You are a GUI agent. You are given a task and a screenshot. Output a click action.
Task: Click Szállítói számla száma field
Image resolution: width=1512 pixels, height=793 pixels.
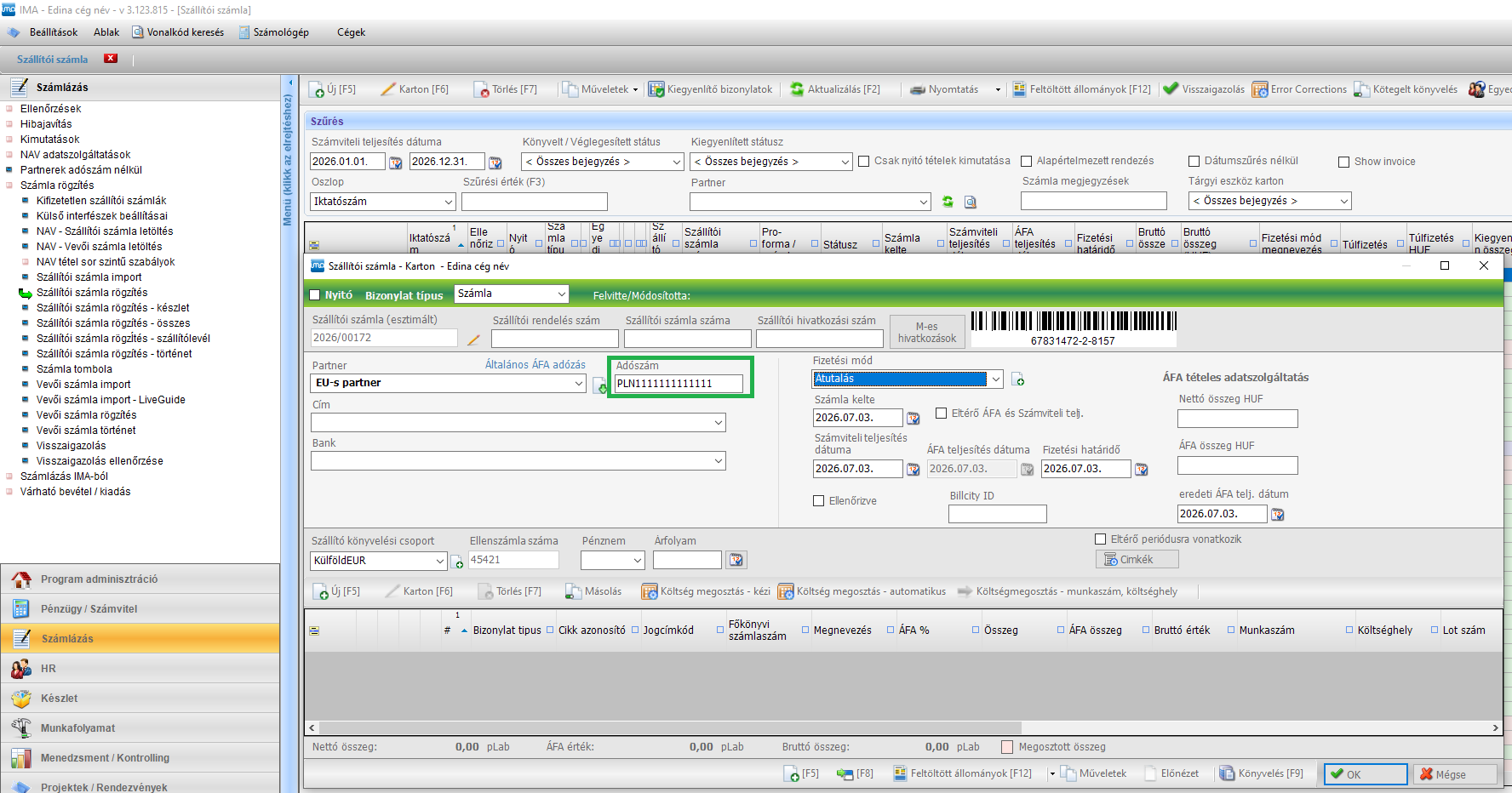click(687, 339)
